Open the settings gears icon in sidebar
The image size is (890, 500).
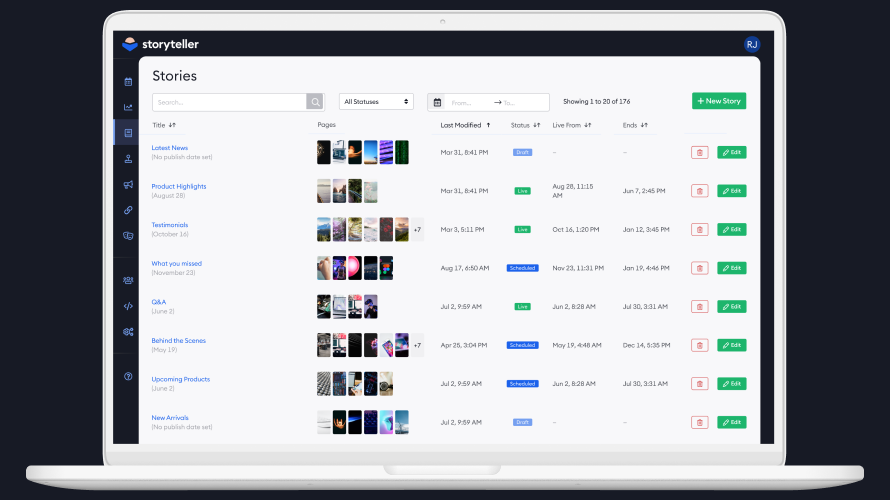pyautogui.click(x=128, y=332)
